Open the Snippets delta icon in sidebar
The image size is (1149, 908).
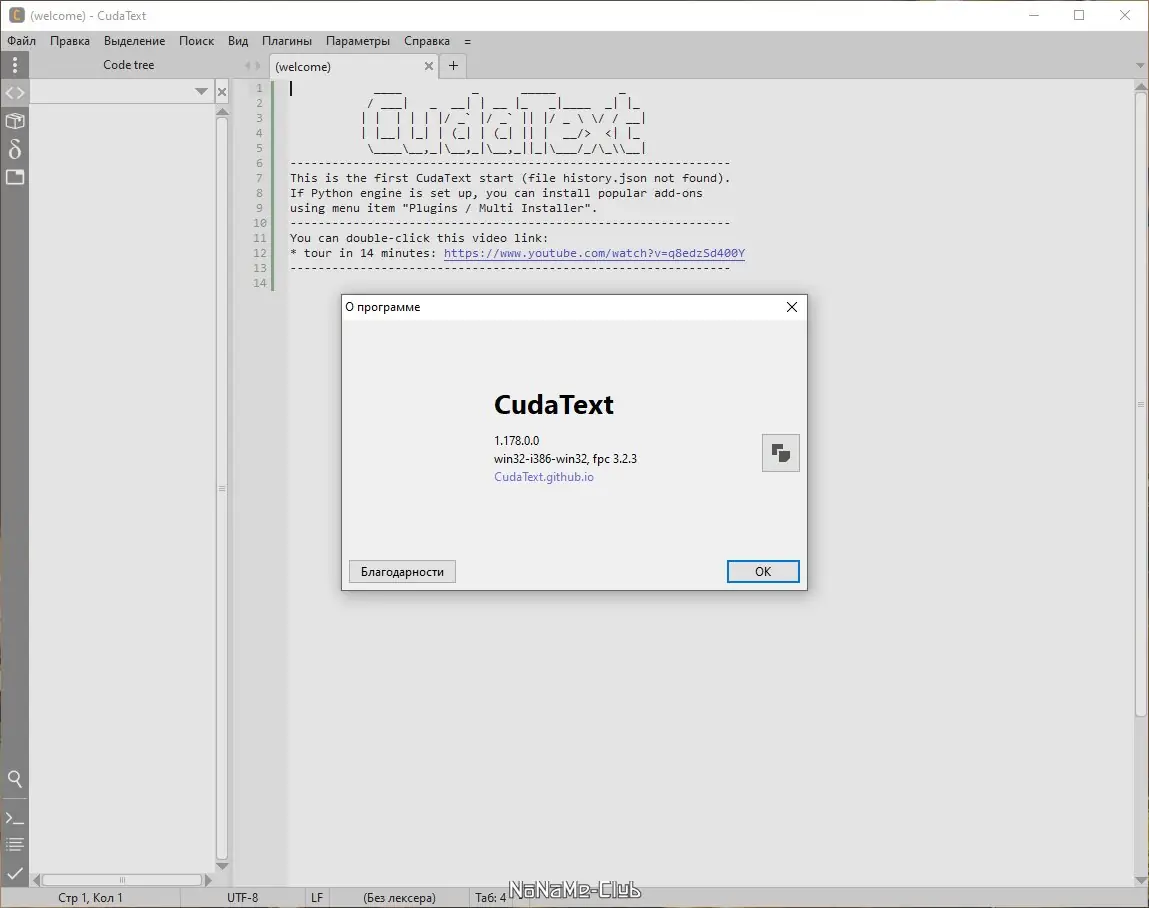coord(15,149)
